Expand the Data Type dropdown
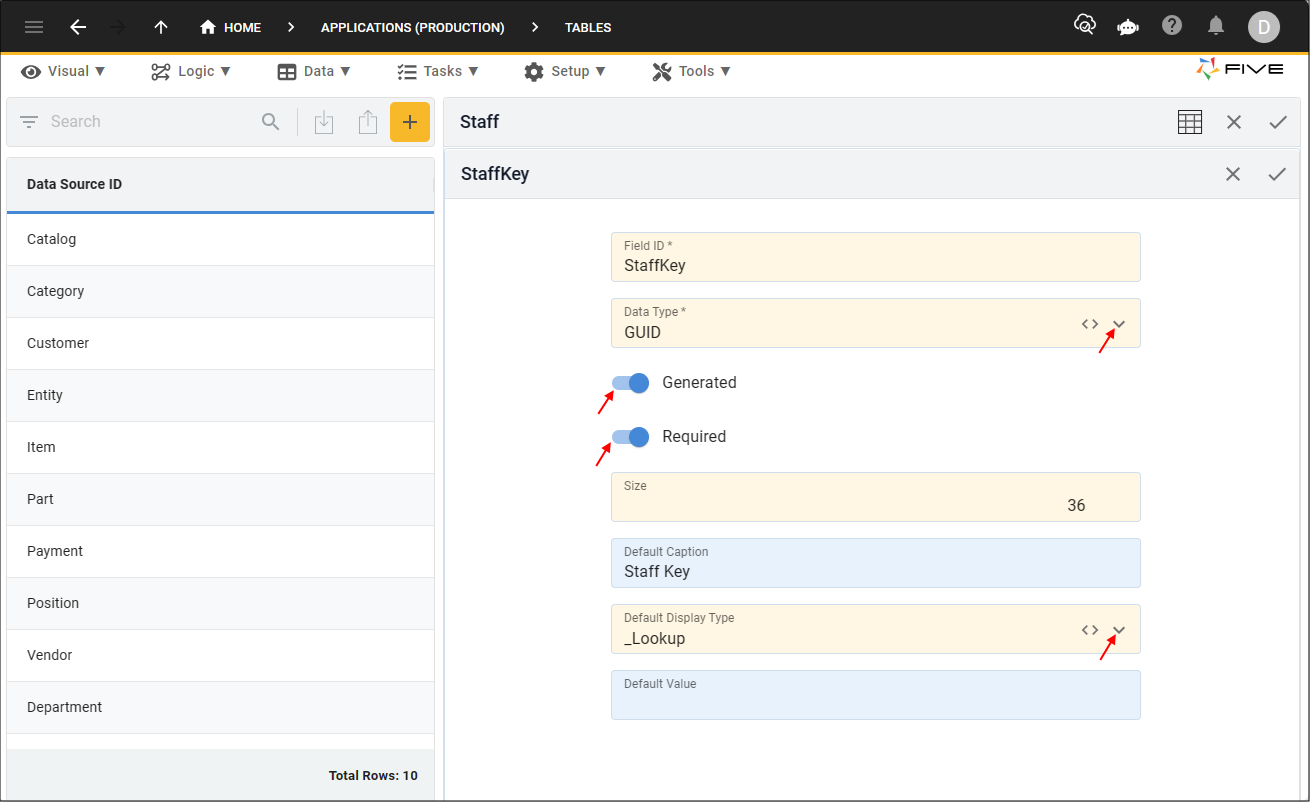The width and height of the screenshot is (1310, 802). click(1120, 324)
